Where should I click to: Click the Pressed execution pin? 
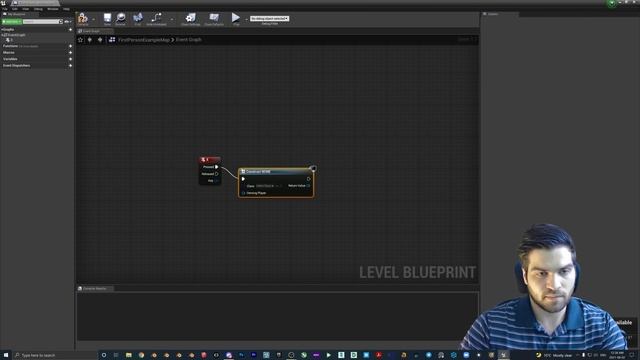click(x=216, y=167)
